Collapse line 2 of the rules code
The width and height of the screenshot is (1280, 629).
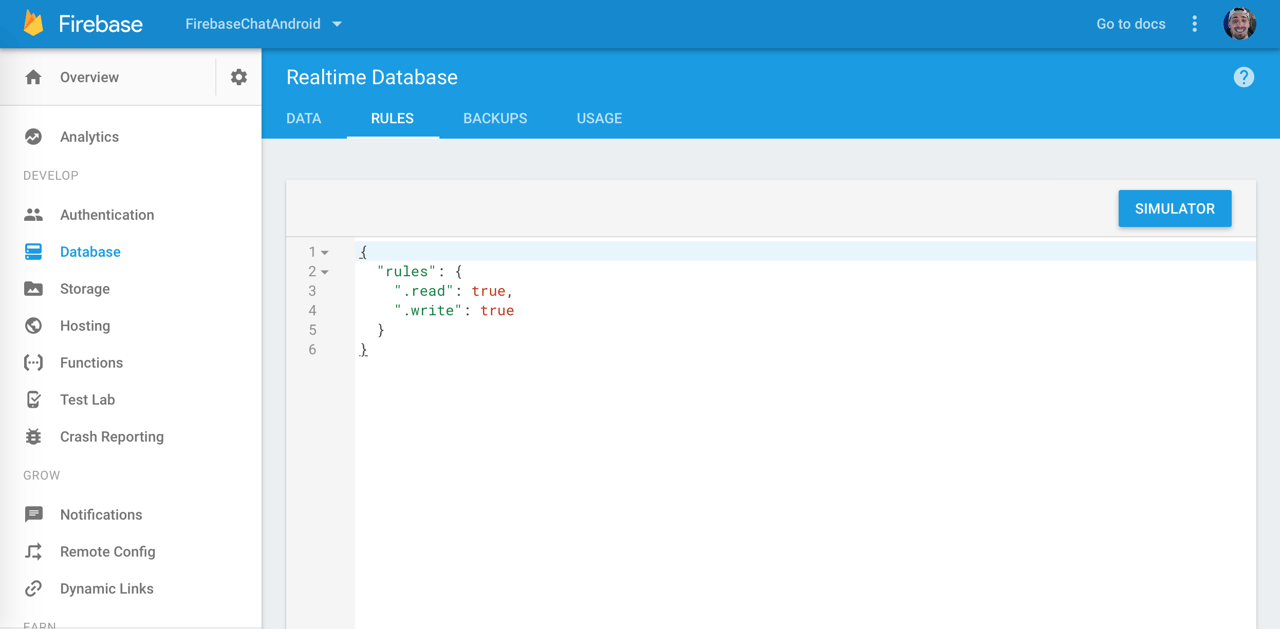[x=324, y=271]
